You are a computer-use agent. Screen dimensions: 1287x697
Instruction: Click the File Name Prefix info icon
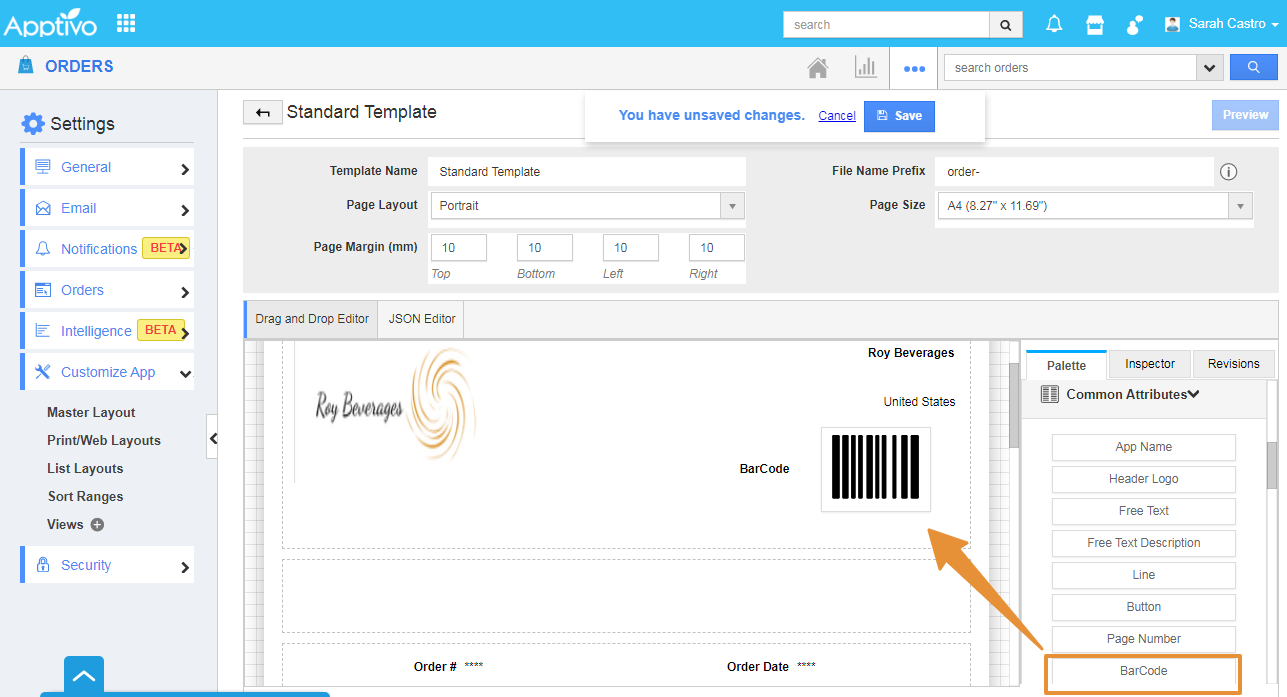[1229, 172]
